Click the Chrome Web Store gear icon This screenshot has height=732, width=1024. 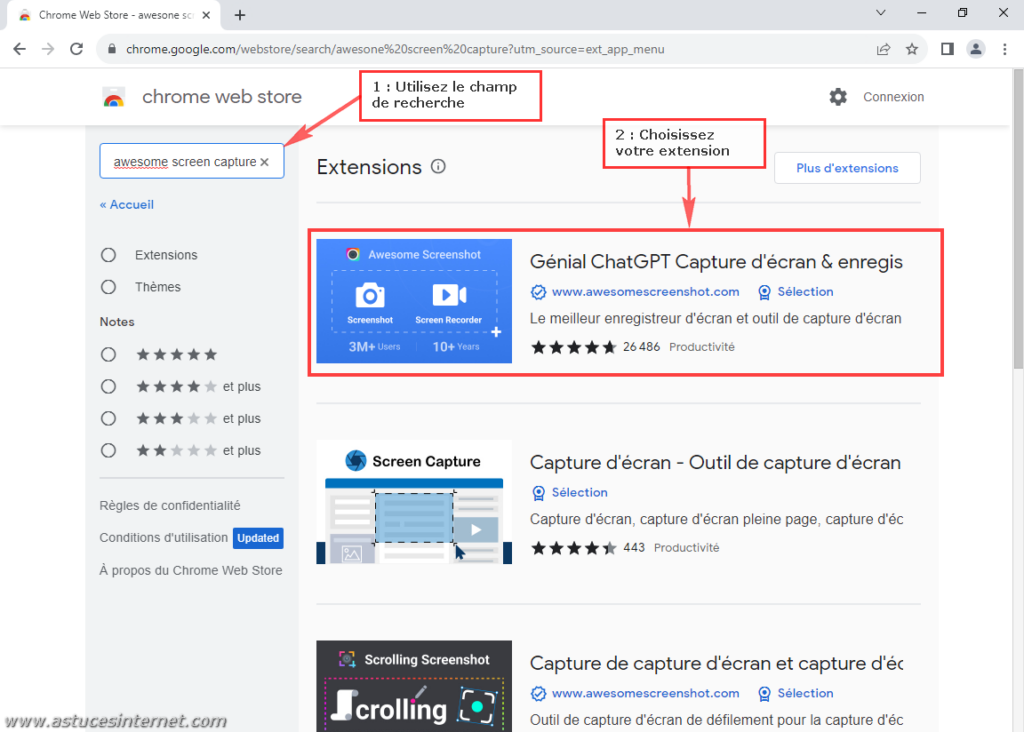pos(838,96)
